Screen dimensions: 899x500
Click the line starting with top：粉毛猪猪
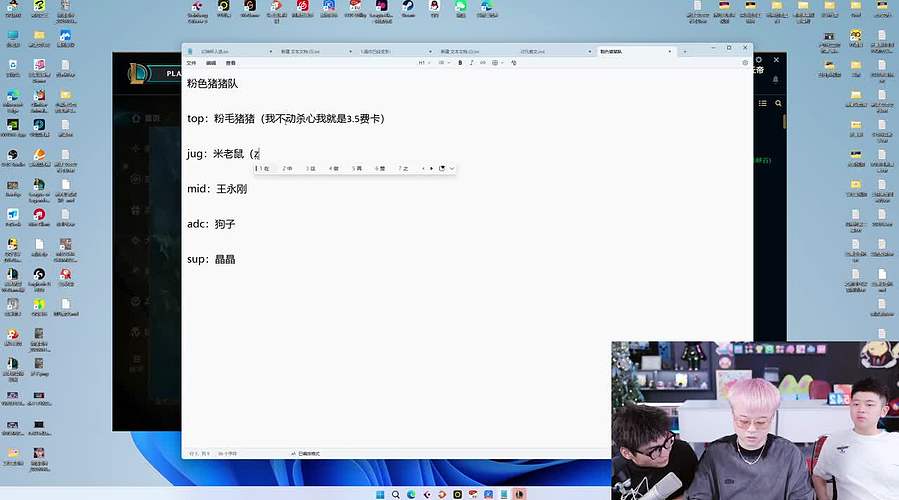click(x=286, y=119)
